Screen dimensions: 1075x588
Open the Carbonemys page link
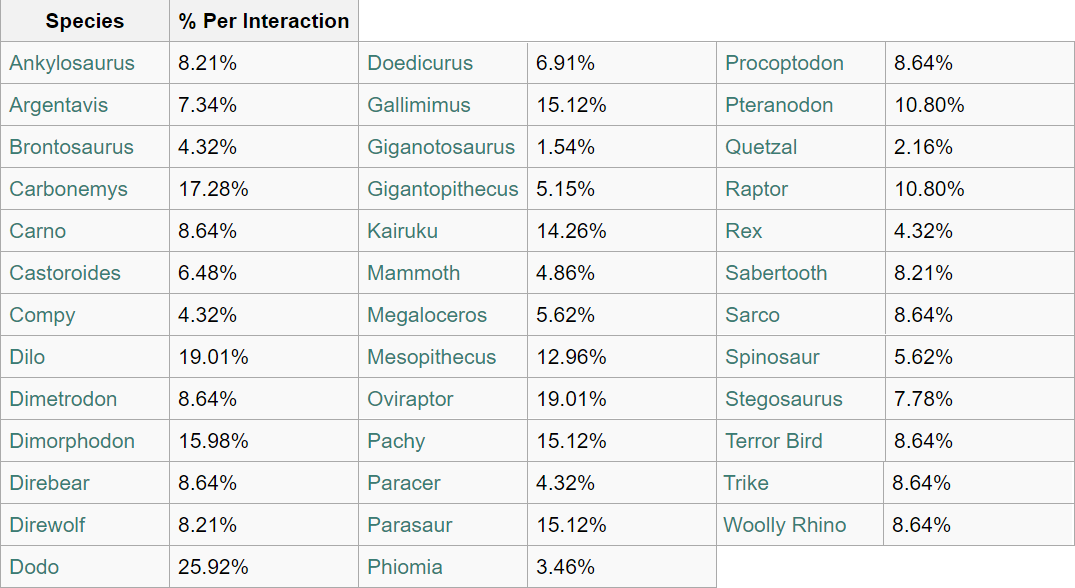69,189
